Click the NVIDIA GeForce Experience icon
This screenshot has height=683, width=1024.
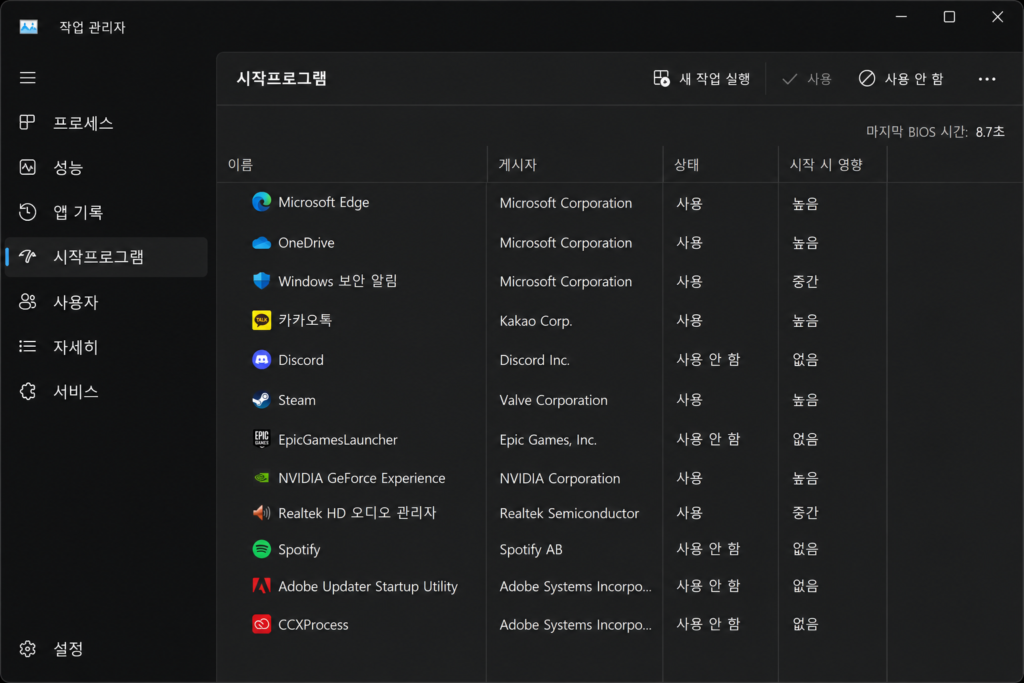tap(261, 478)
